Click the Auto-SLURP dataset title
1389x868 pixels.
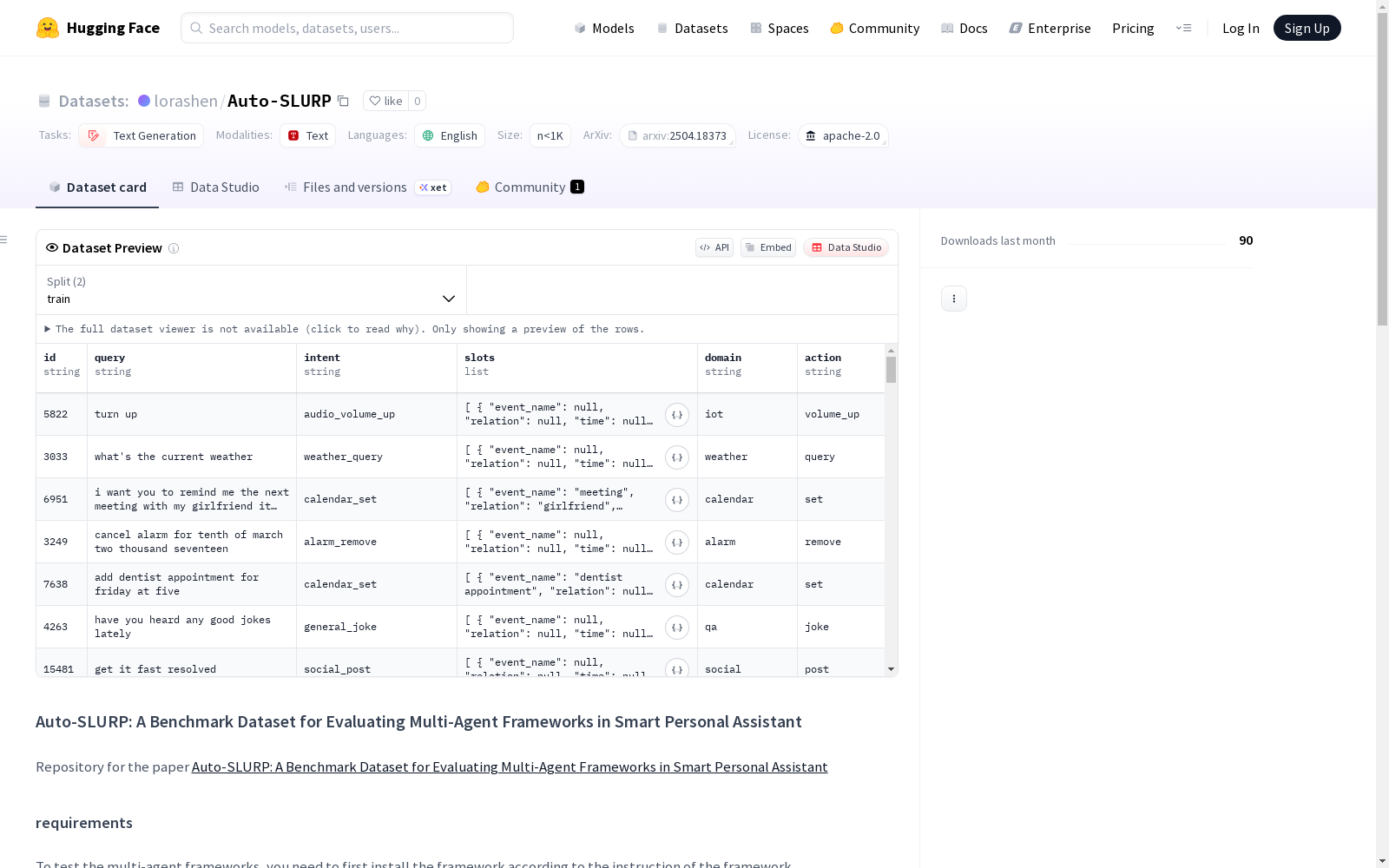pos(280,101)
